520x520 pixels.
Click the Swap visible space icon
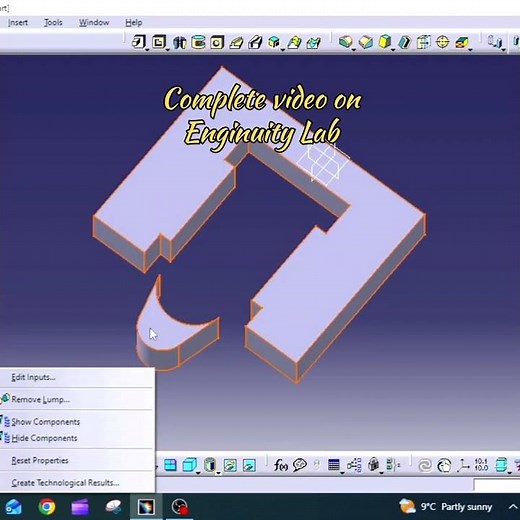pos(249,465)
